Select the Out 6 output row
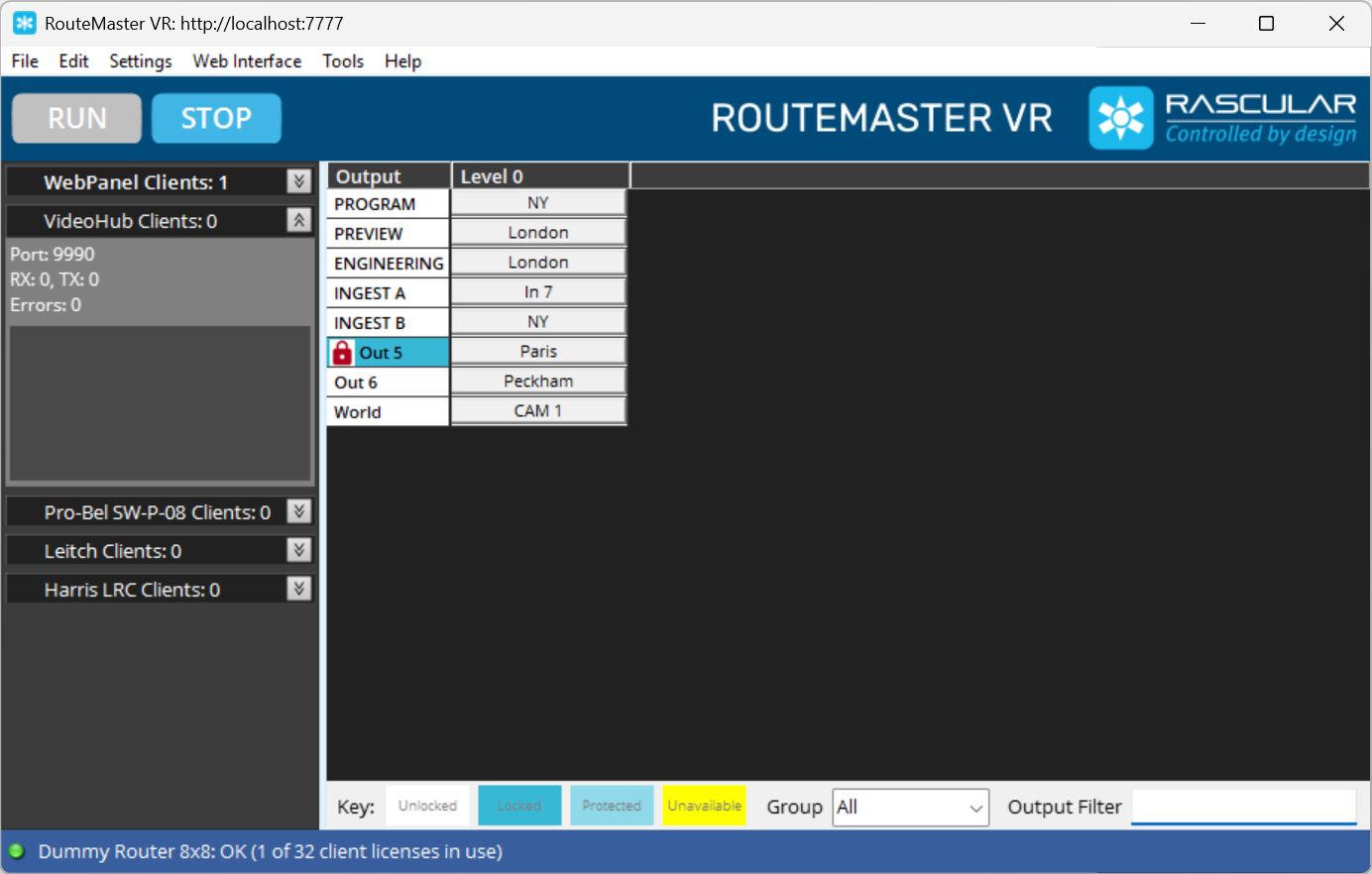The height and width of the screenshot is (874, 1372). 388,382
